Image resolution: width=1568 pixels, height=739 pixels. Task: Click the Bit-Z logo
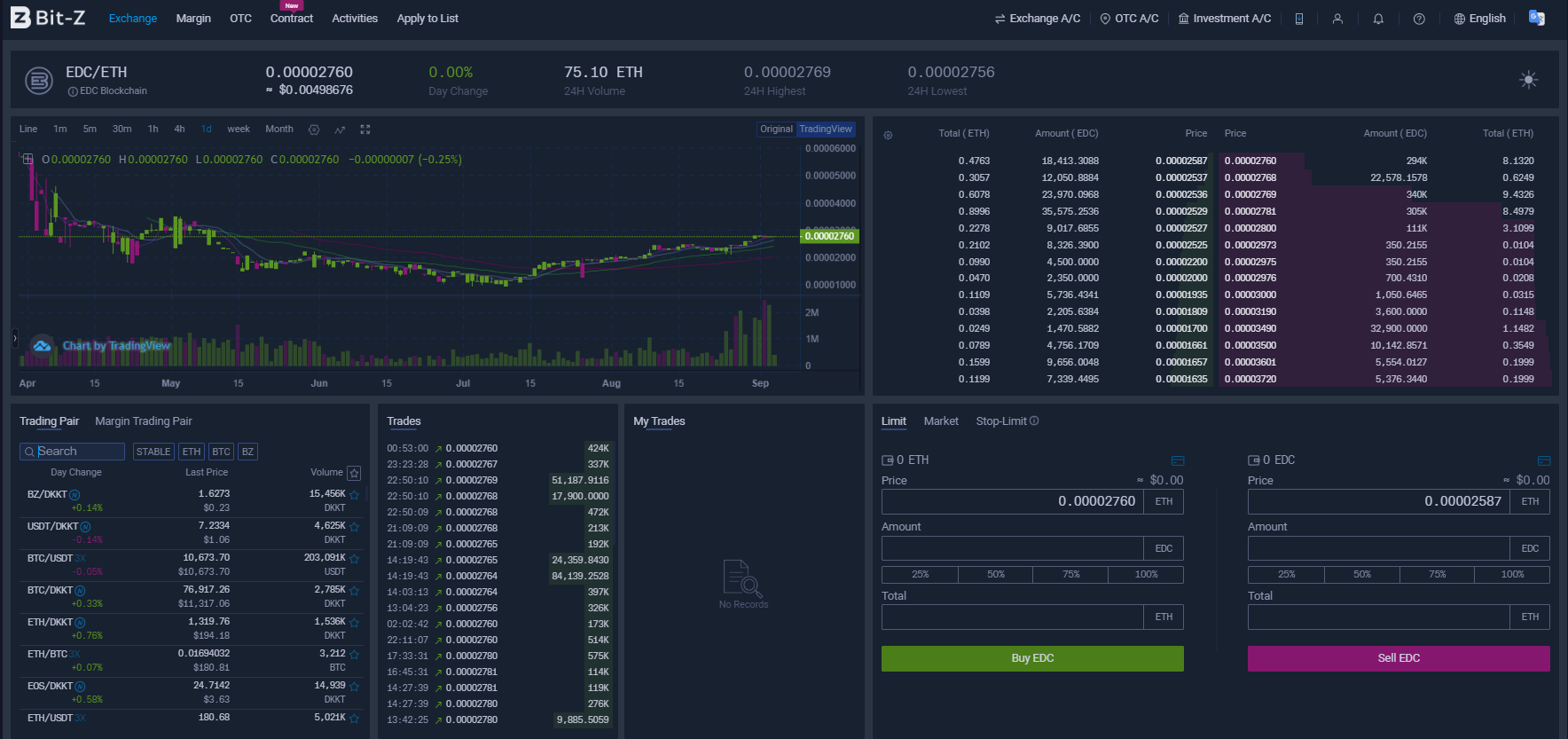coord(48,18)
